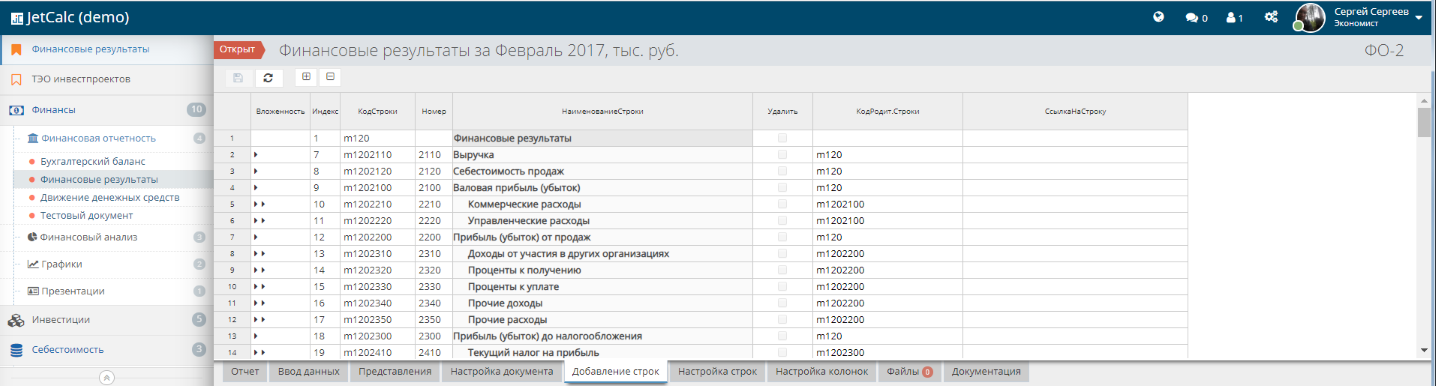Open the Себестоимость sidebar section
The image size is (1436, 386).
point(107,350)
